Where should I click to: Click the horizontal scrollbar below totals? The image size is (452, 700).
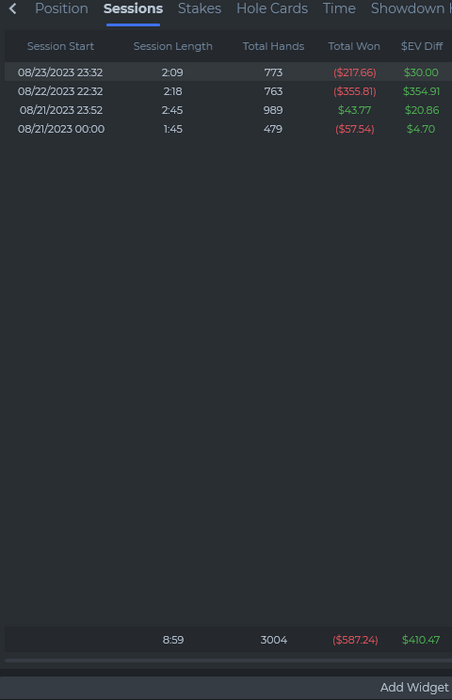tap(228, 660)
